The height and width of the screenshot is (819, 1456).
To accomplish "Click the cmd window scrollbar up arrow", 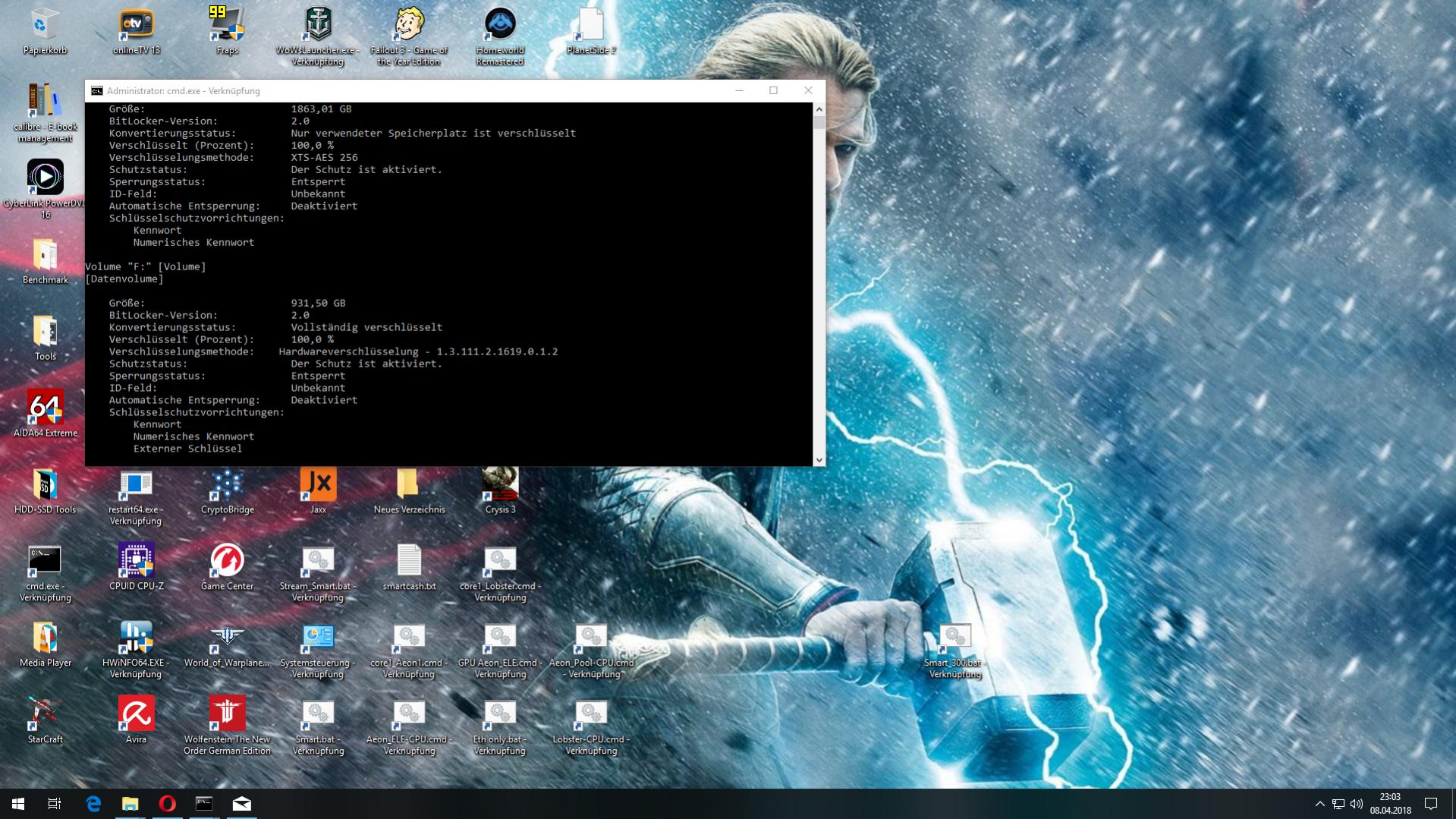I will (x=819, y=109).
